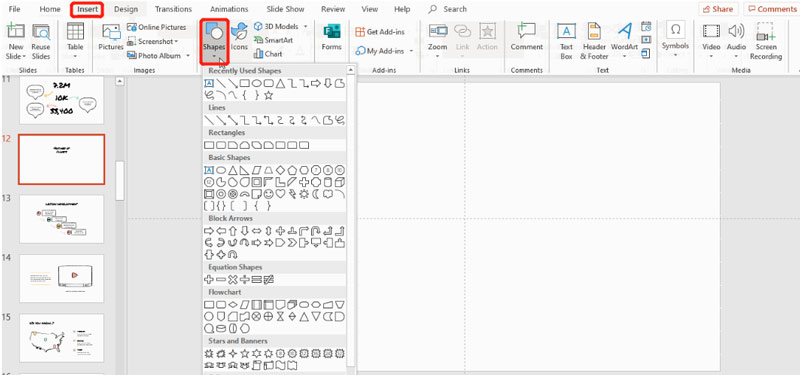Image resolution: width=800 pixels, height=375 pixels.
Task: Open the Animations tab
Action: click(229, 9)
